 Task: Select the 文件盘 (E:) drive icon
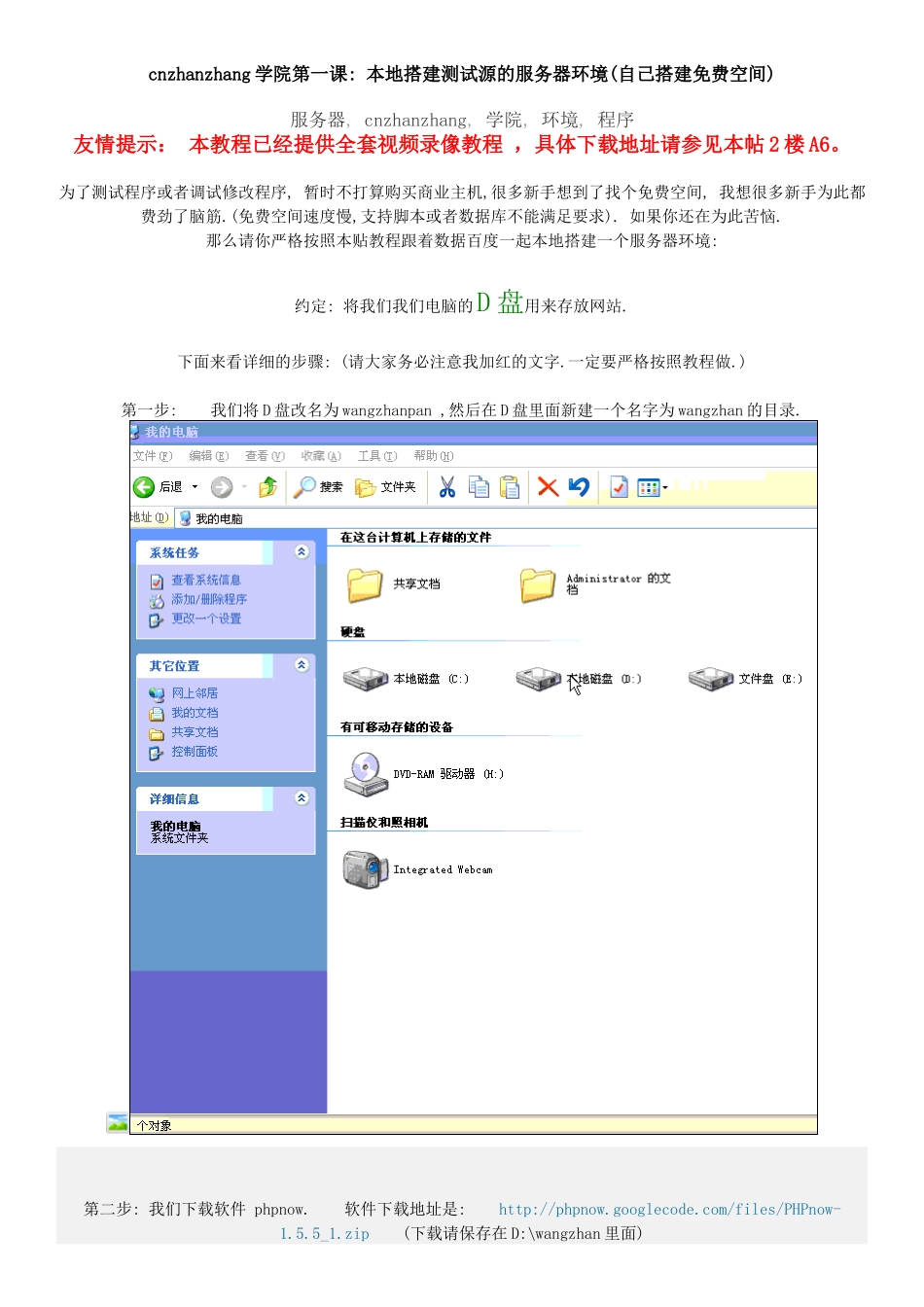click(711, 679)
